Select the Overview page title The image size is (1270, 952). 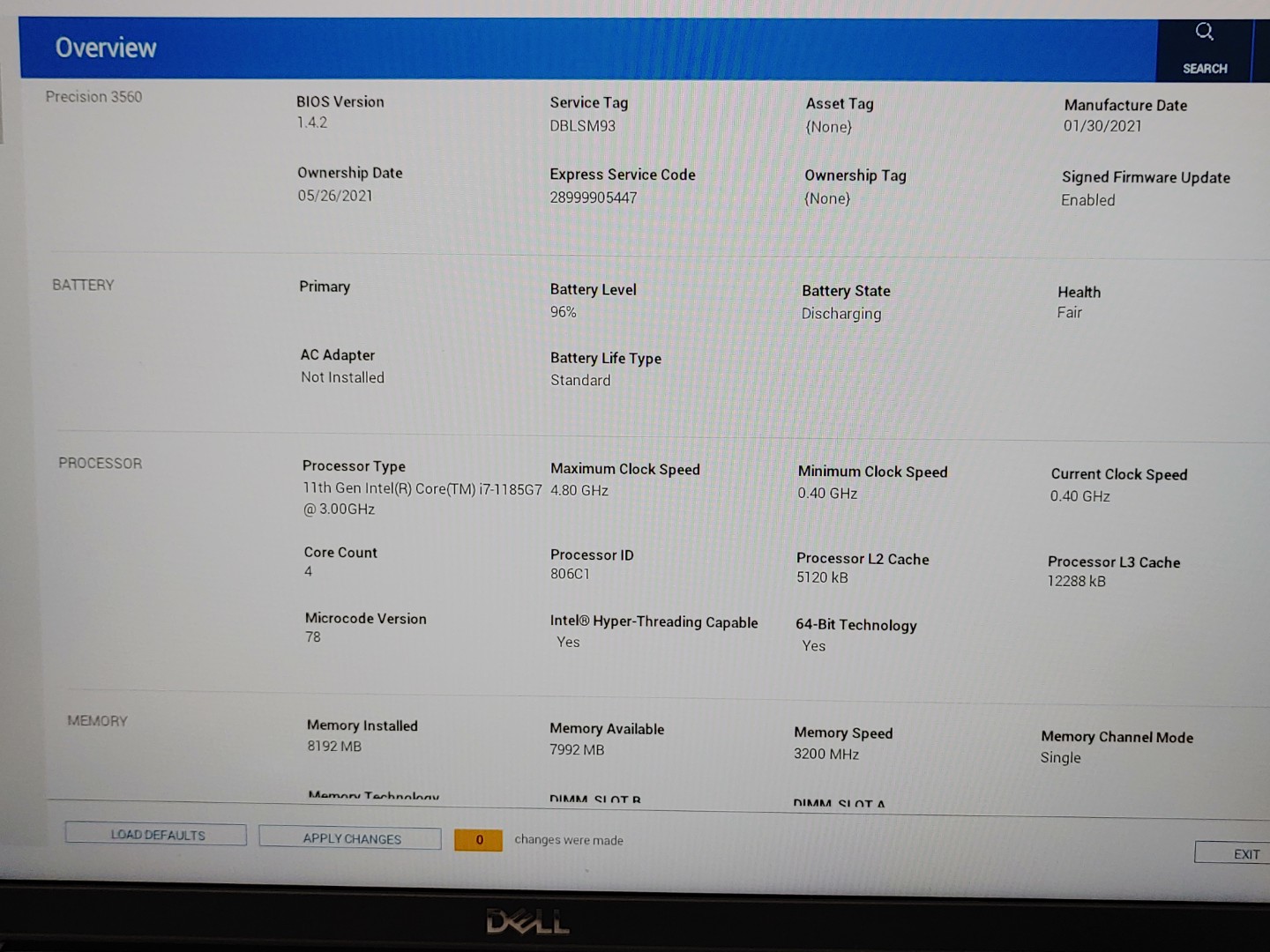coord(106,48)
